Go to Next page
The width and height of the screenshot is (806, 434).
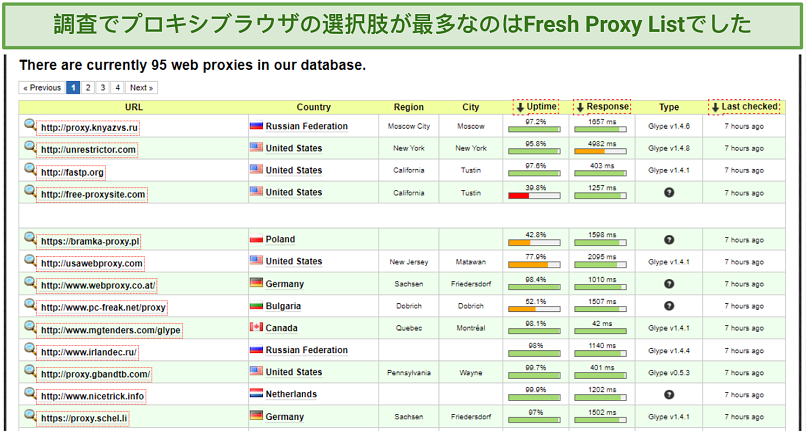(141, 88)
